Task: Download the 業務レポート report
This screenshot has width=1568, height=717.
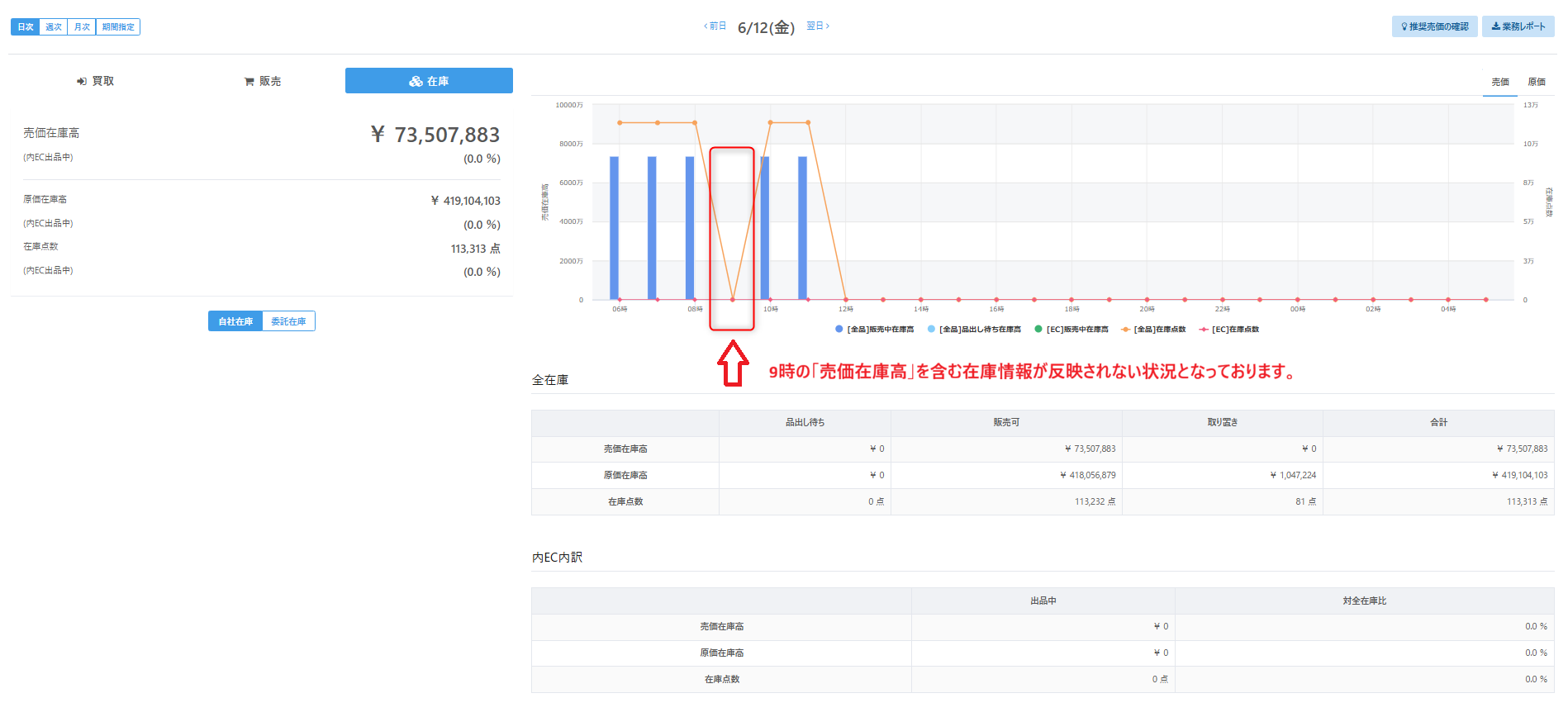Action: (1518, 26)
